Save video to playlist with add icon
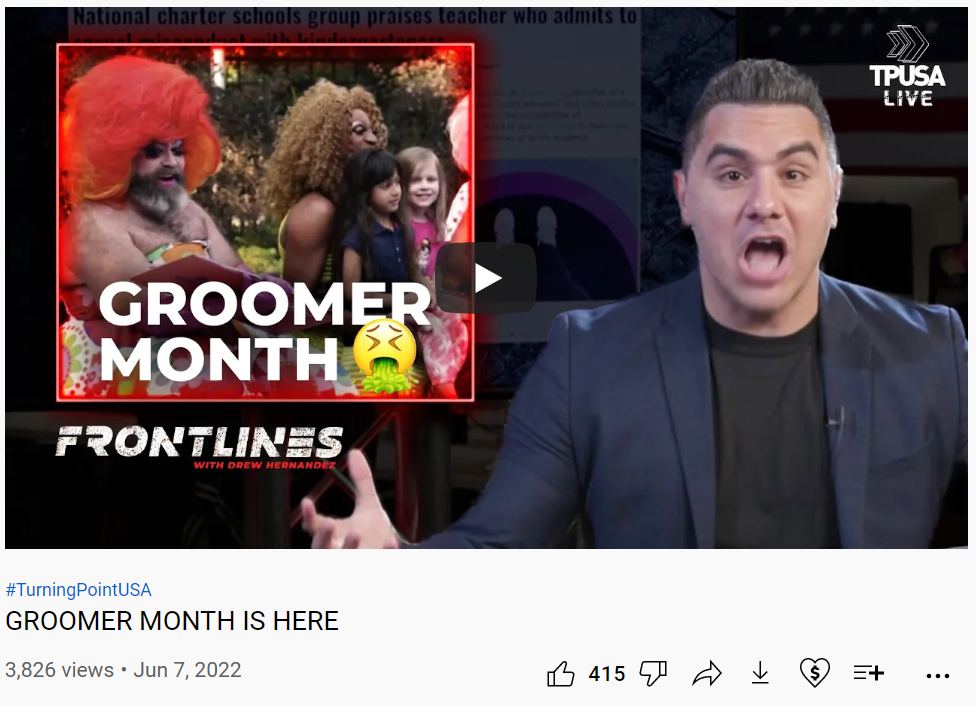Viewport: 976px width, 706px height. (x=868, y=673)
